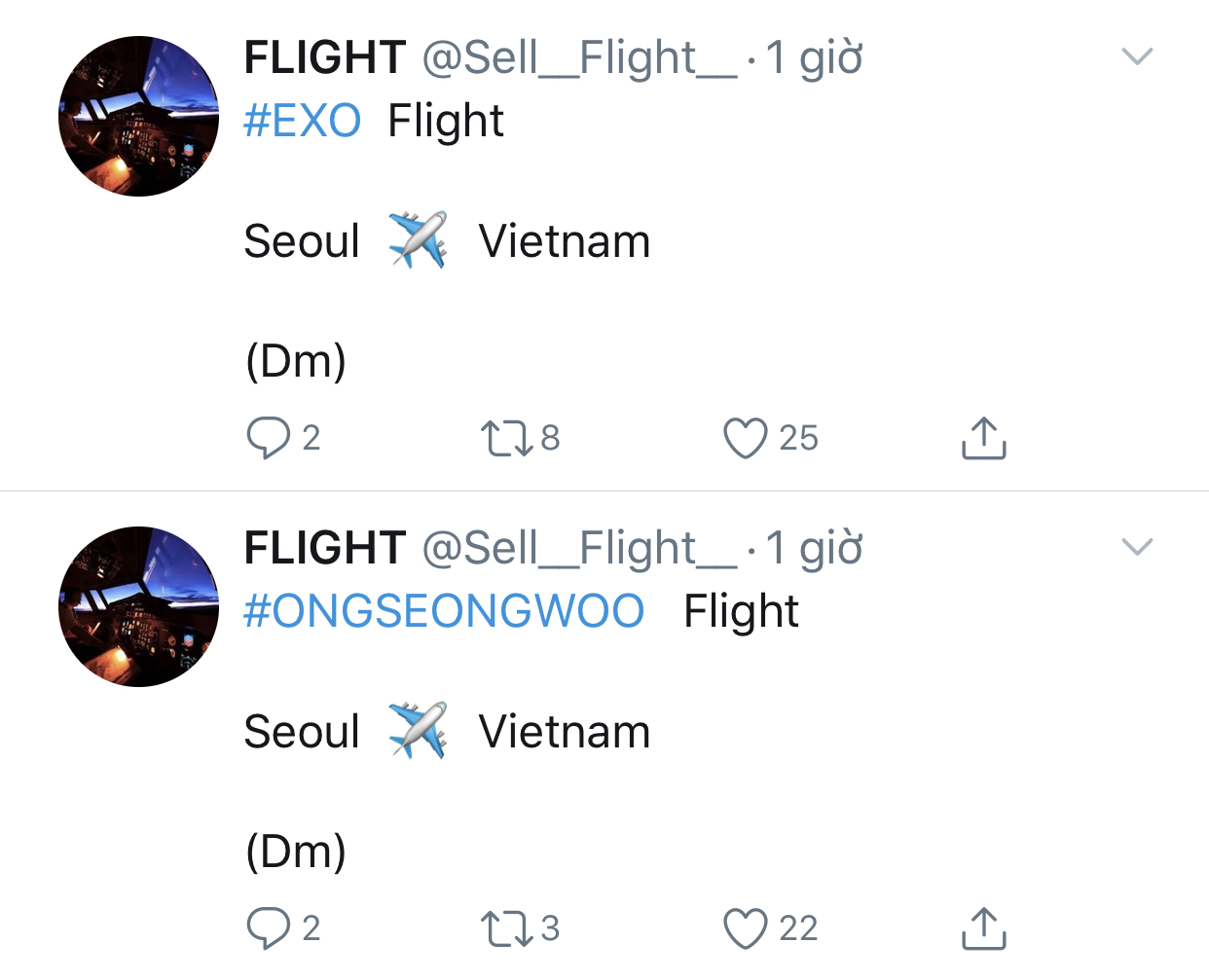Click FLIGHT display name on first tweet
The image size is (1209, 980).
[x=324, y=58]
